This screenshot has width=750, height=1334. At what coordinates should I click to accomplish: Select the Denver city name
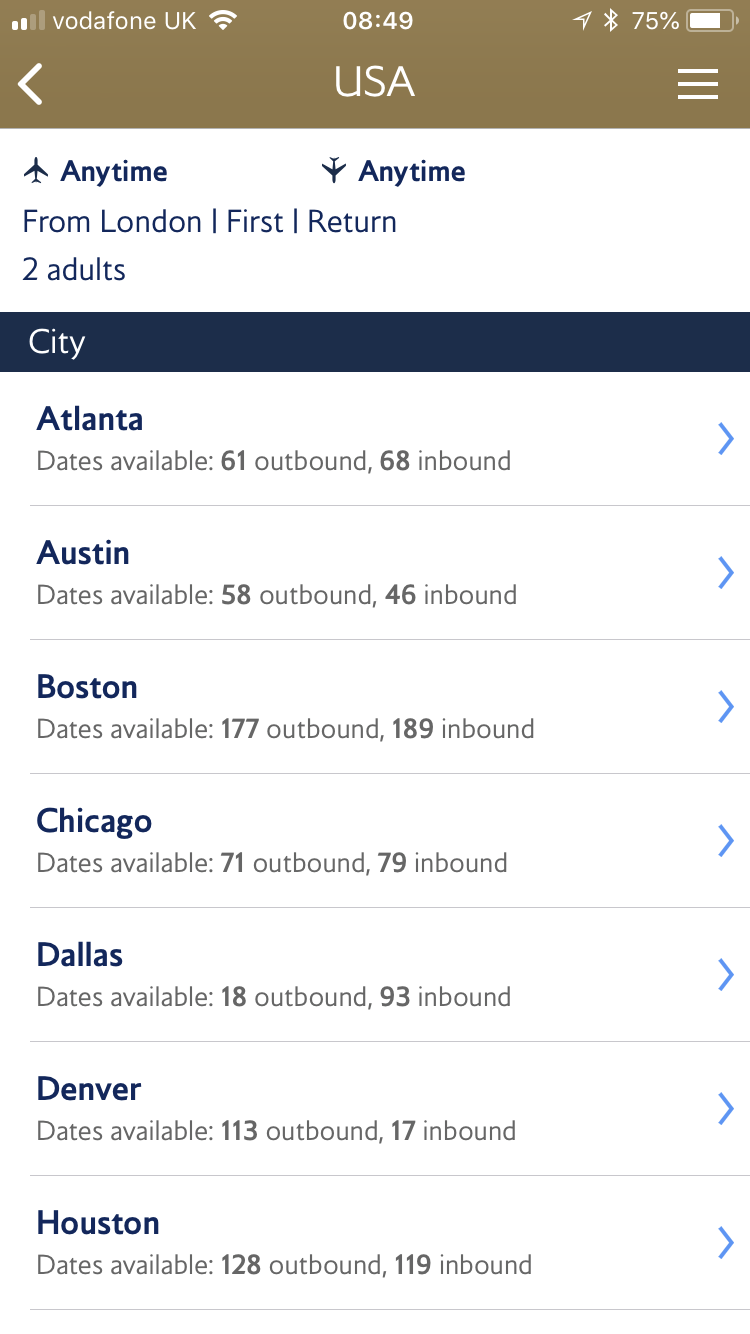(x=89, y=1089)
